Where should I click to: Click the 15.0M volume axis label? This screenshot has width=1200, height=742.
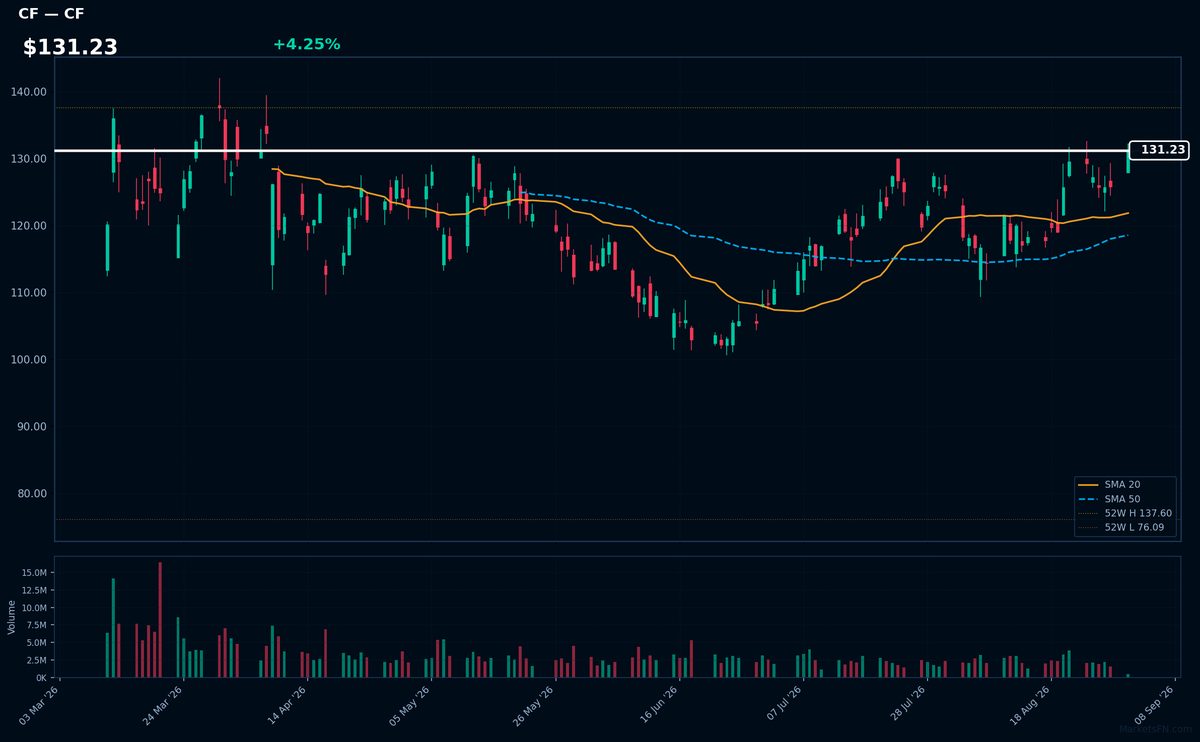[x=34, y=573]
